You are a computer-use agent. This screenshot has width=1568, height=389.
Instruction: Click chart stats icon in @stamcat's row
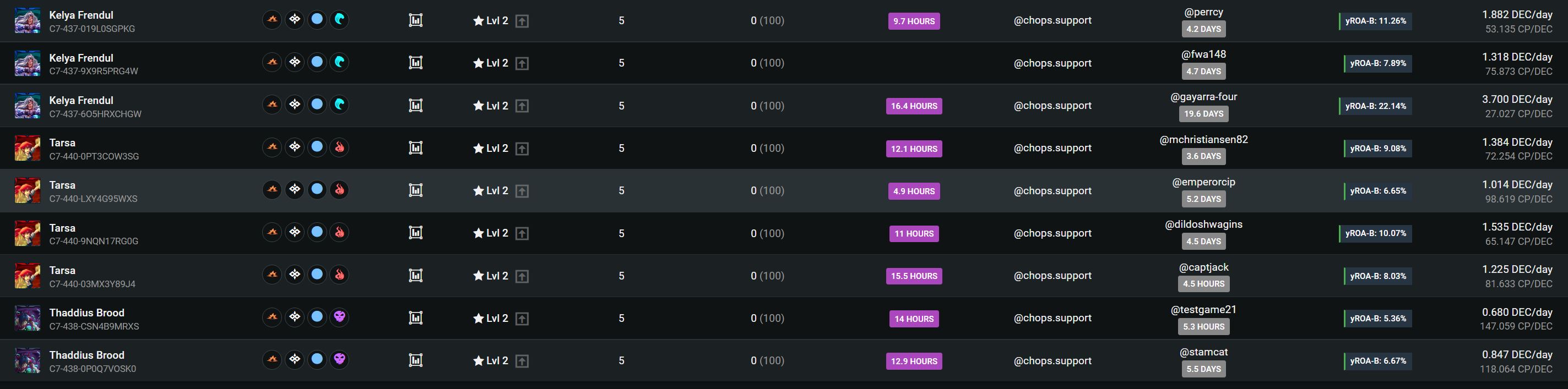click(x=416, y=360)
